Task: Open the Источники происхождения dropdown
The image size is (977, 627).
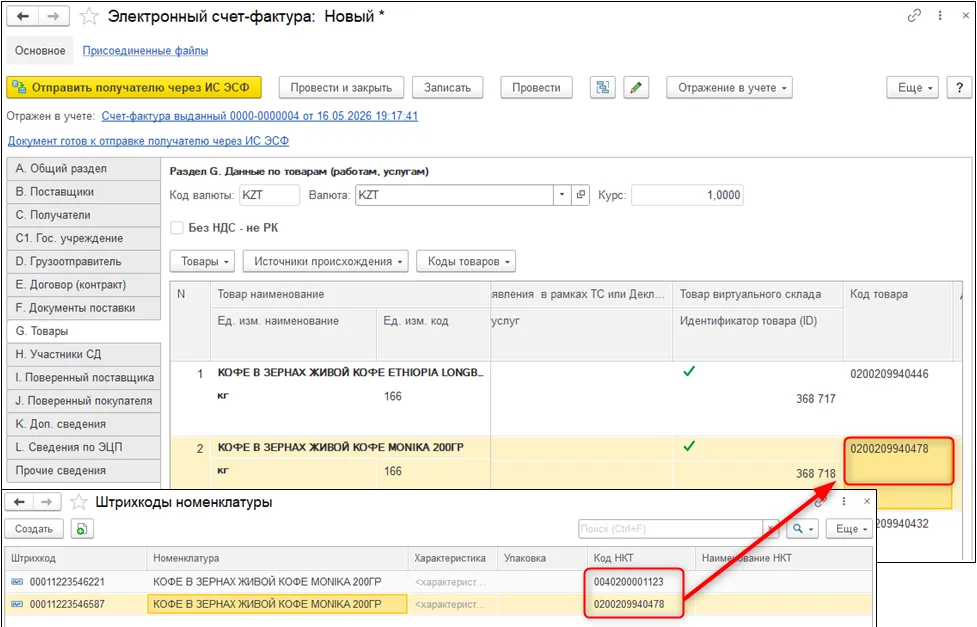Action: point(325,262)
